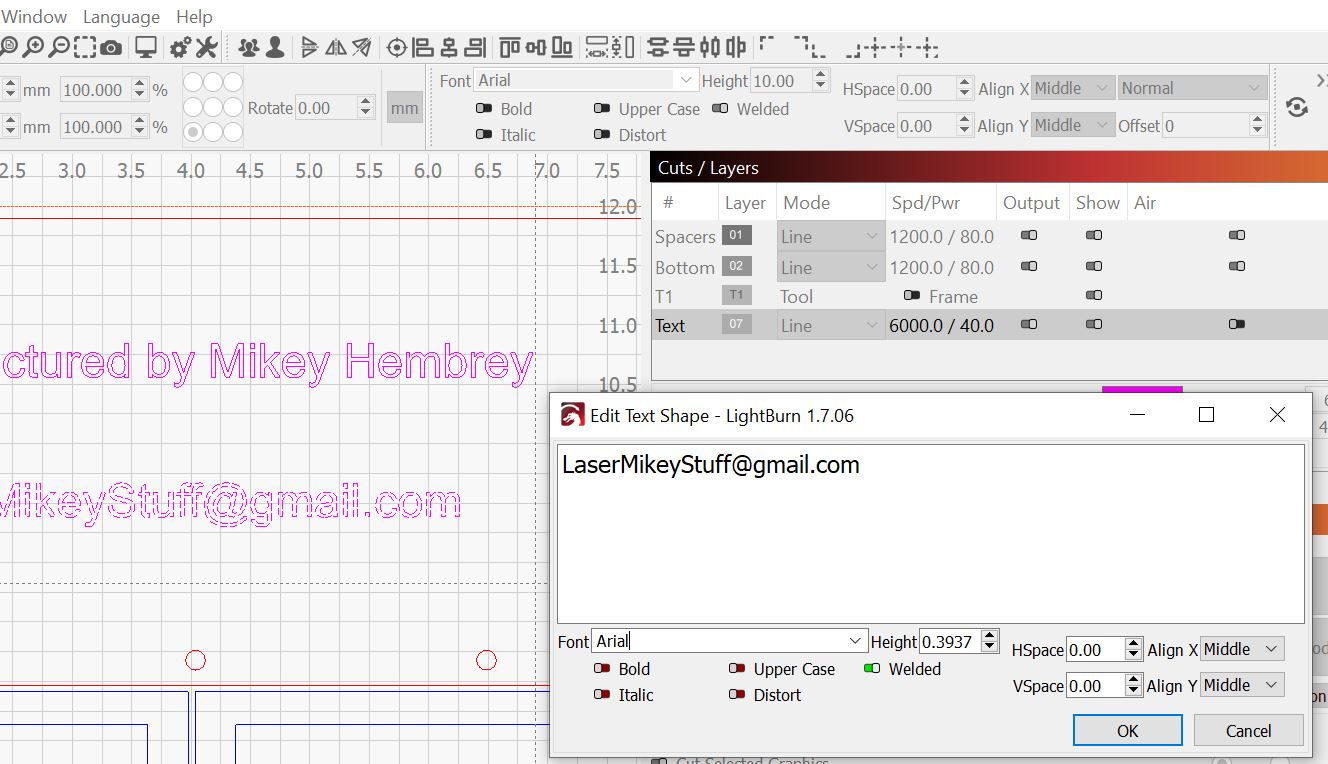Toggle Show for the Bottom layer
The image size is (1328, 764).
tap(1094, 267)
